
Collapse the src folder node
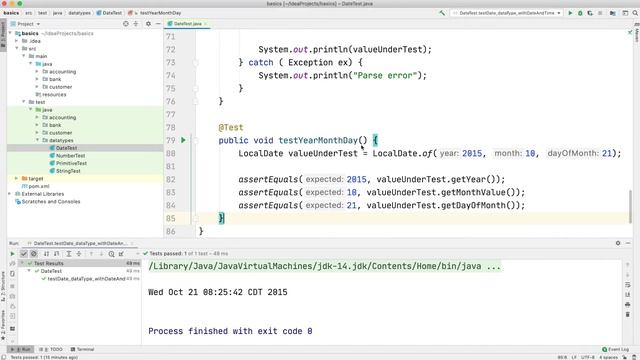pyautogui.click(x=17, y=49)
